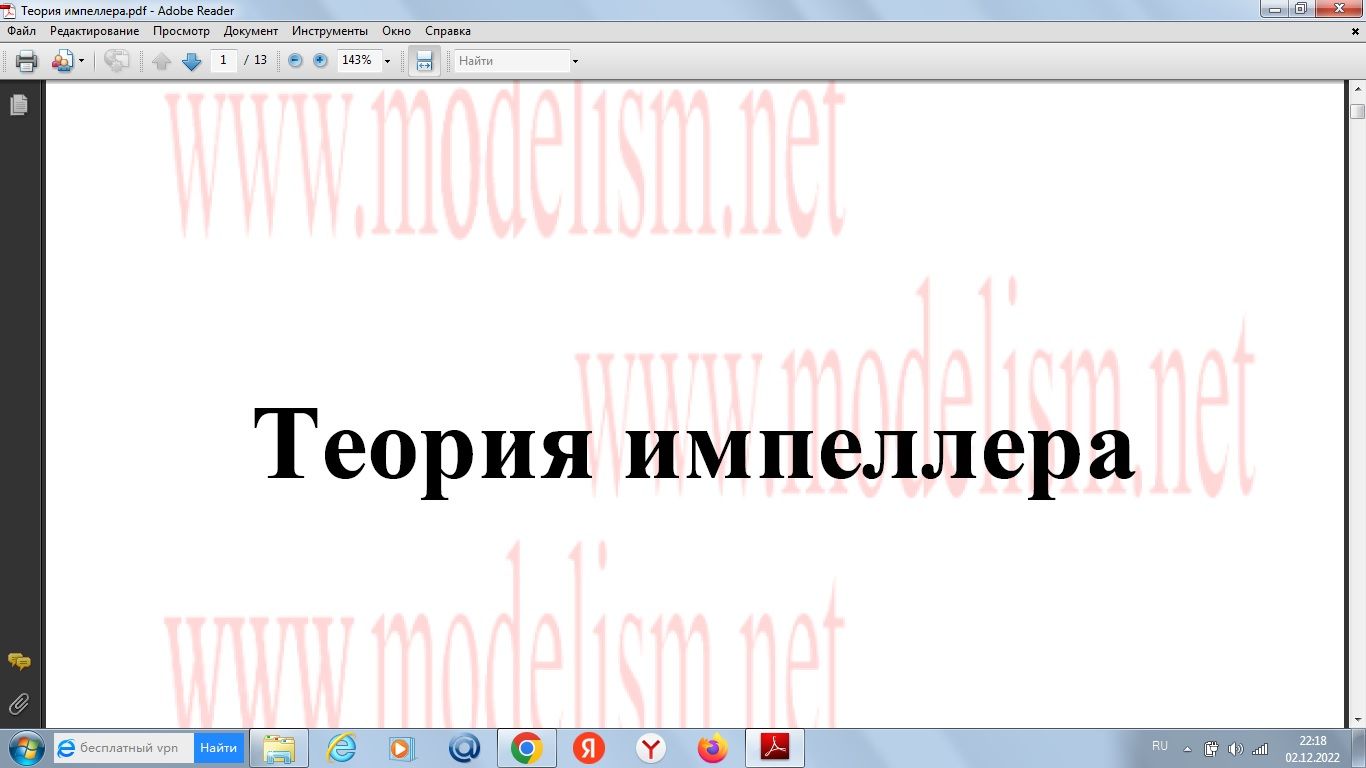Open the Документ menu
The image size is (1366, 768).
(x=251, y=31)
